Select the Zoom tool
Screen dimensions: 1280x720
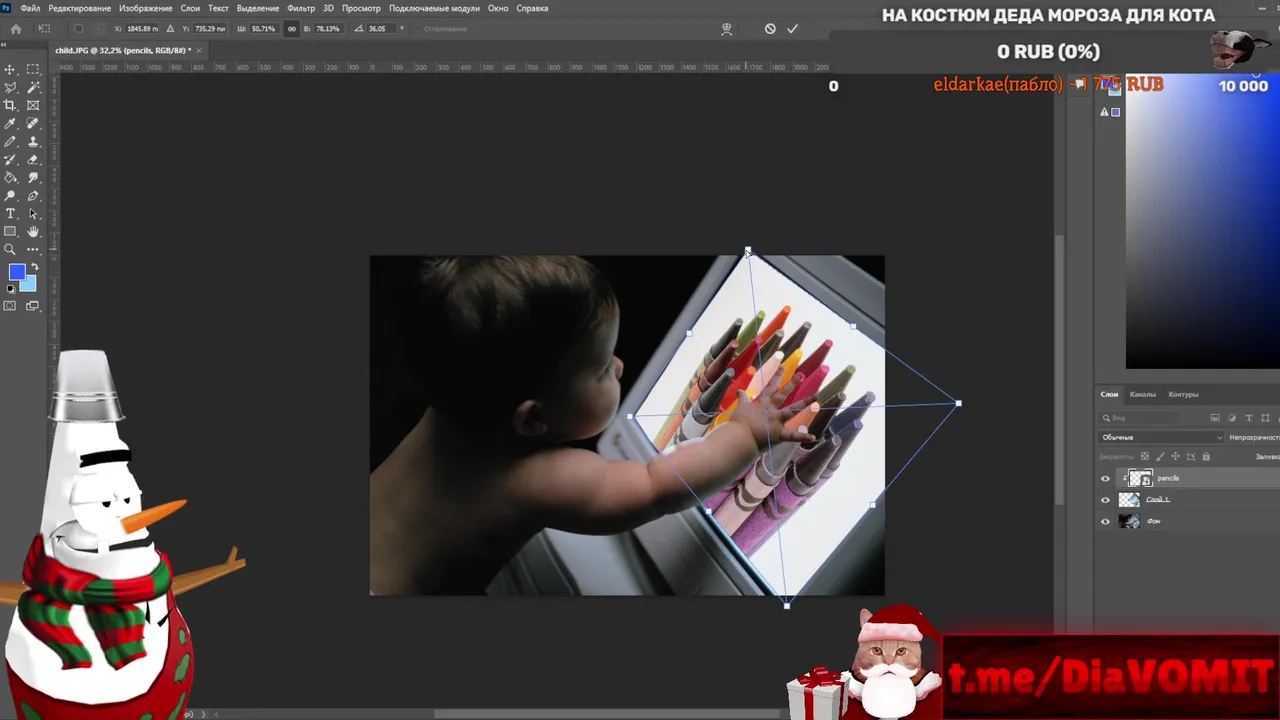11,249
